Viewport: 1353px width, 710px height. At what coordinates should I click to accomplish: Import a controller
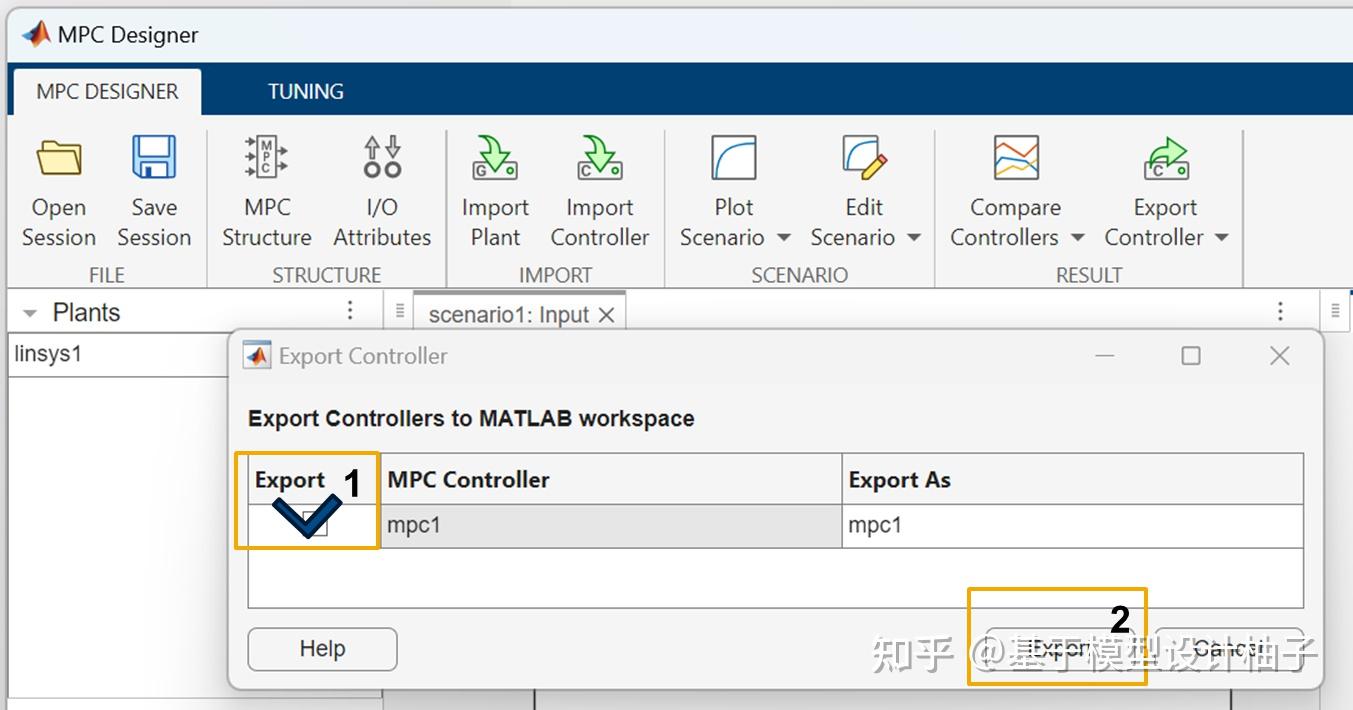pos(599,190)
